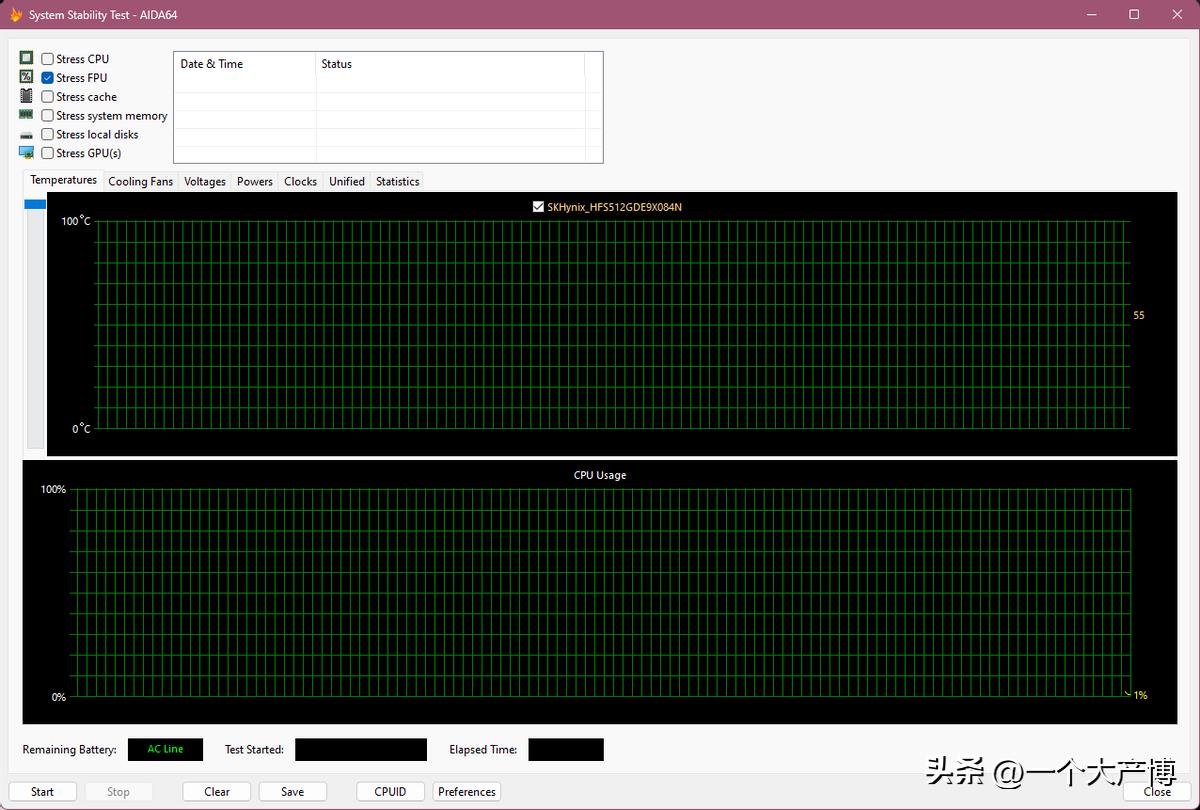Click the CPU chip icon beside Stress CPU
1200x810 pixels.
[x=26, y=59]
